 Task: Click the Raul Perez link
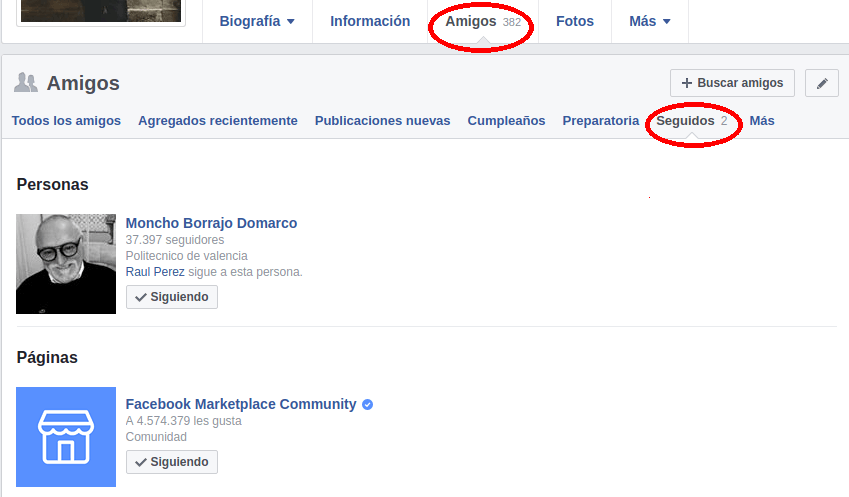155,272
